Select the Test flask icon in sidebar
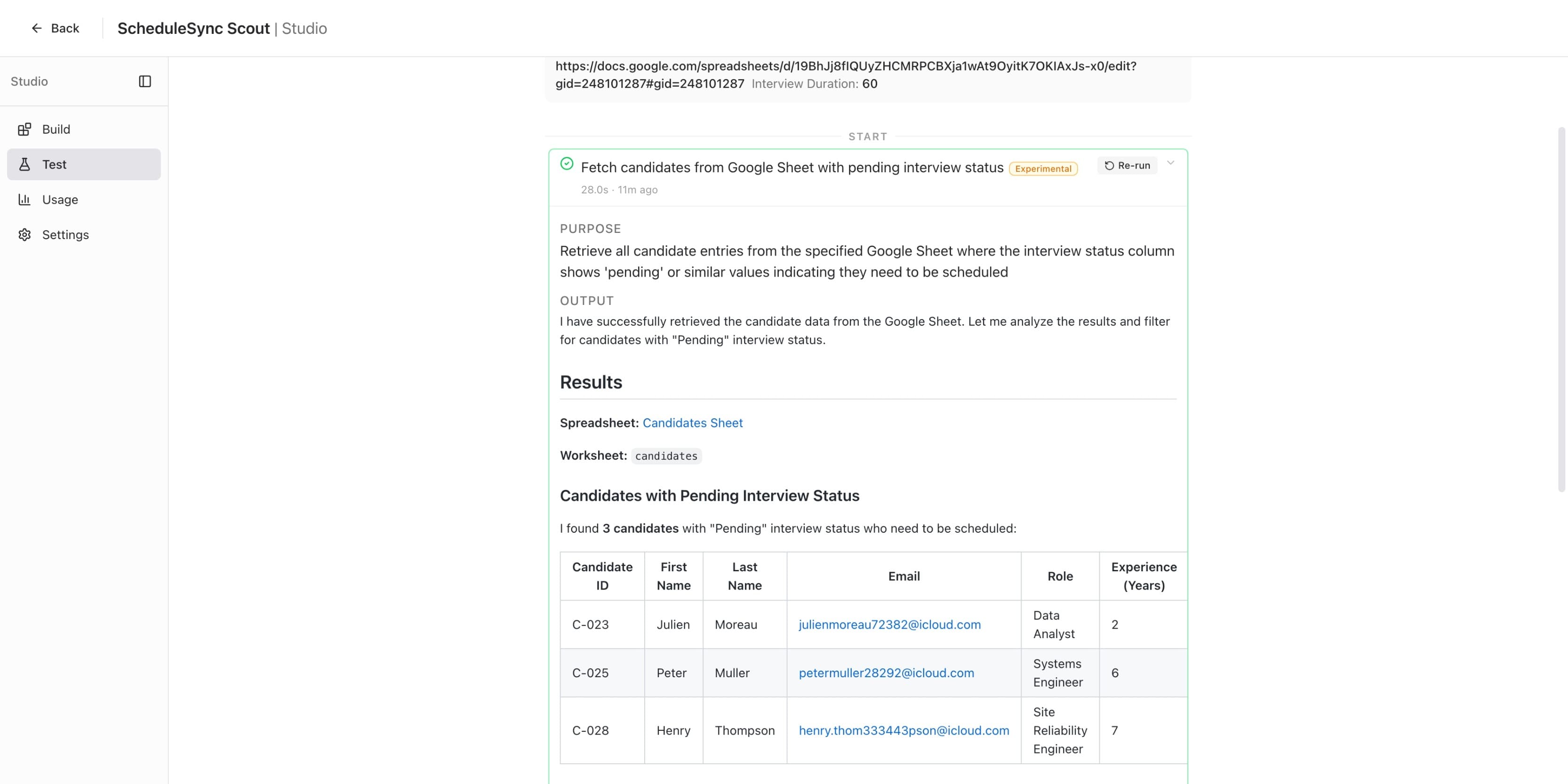 click(24, 164)
